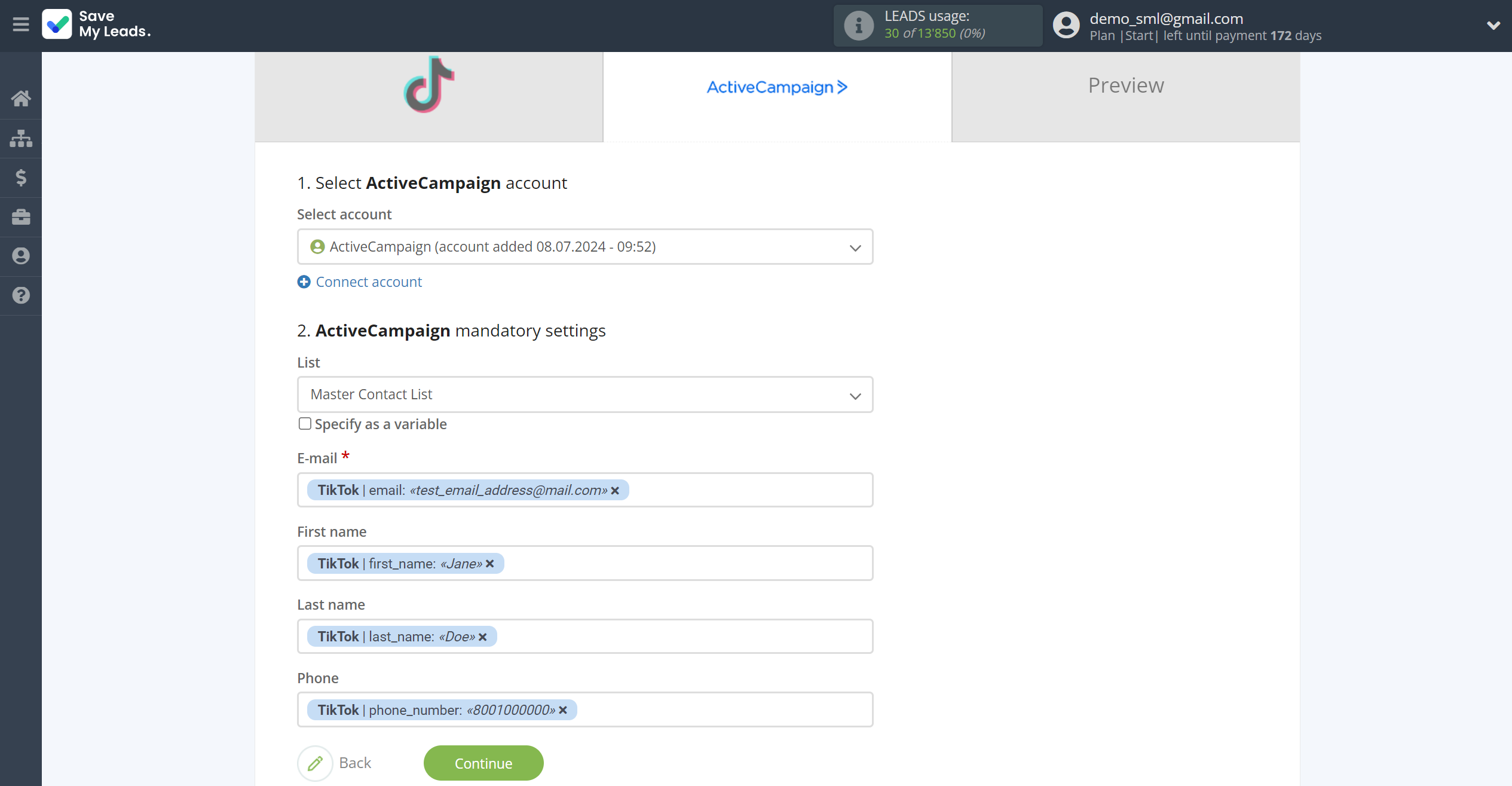Click the briefcase/services icon in sidebar
The width and height of the screenshot is (1512, 786).
point(21,217)
